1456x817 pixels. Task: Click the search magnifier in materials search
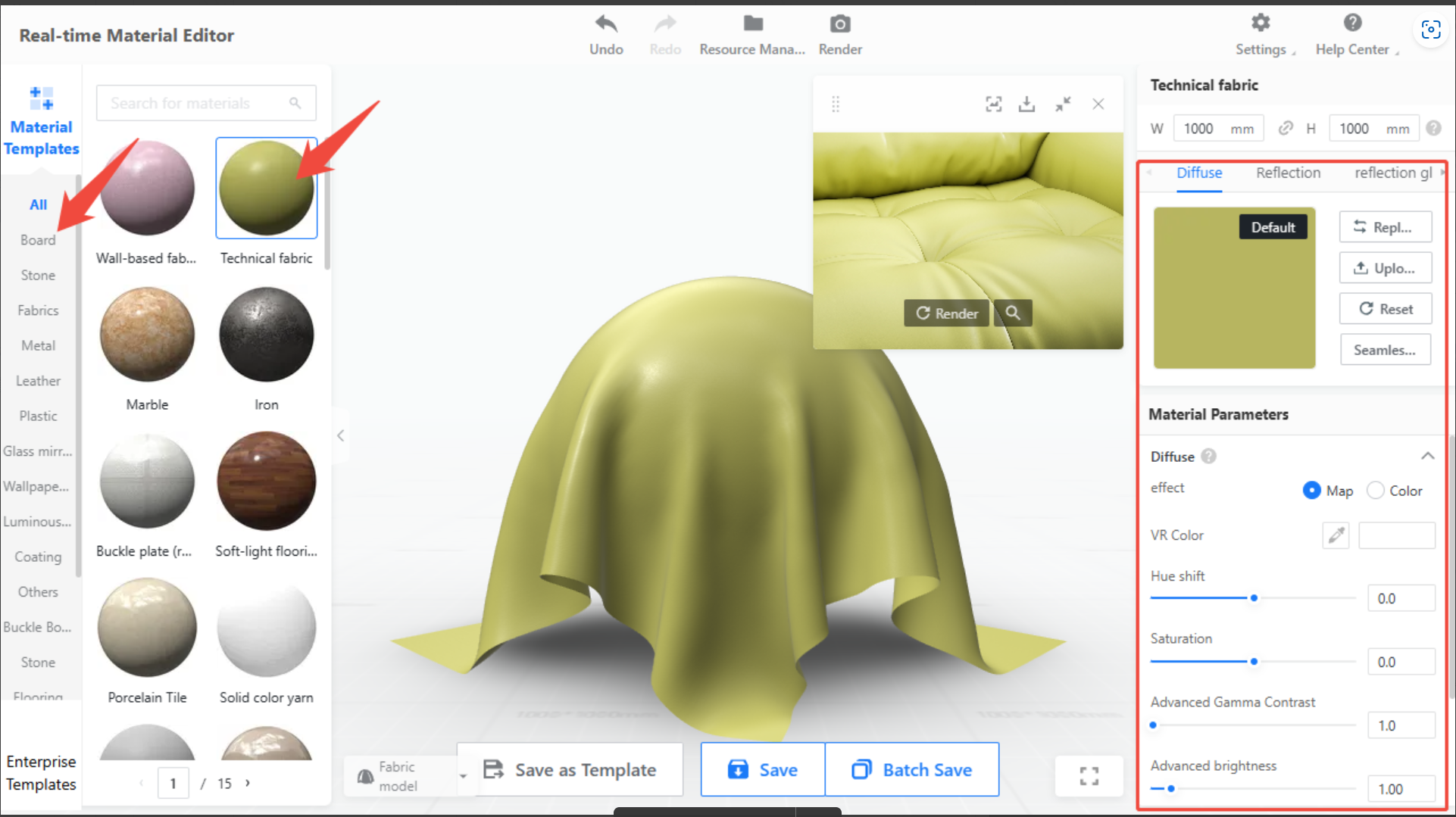tap(295, 103)
